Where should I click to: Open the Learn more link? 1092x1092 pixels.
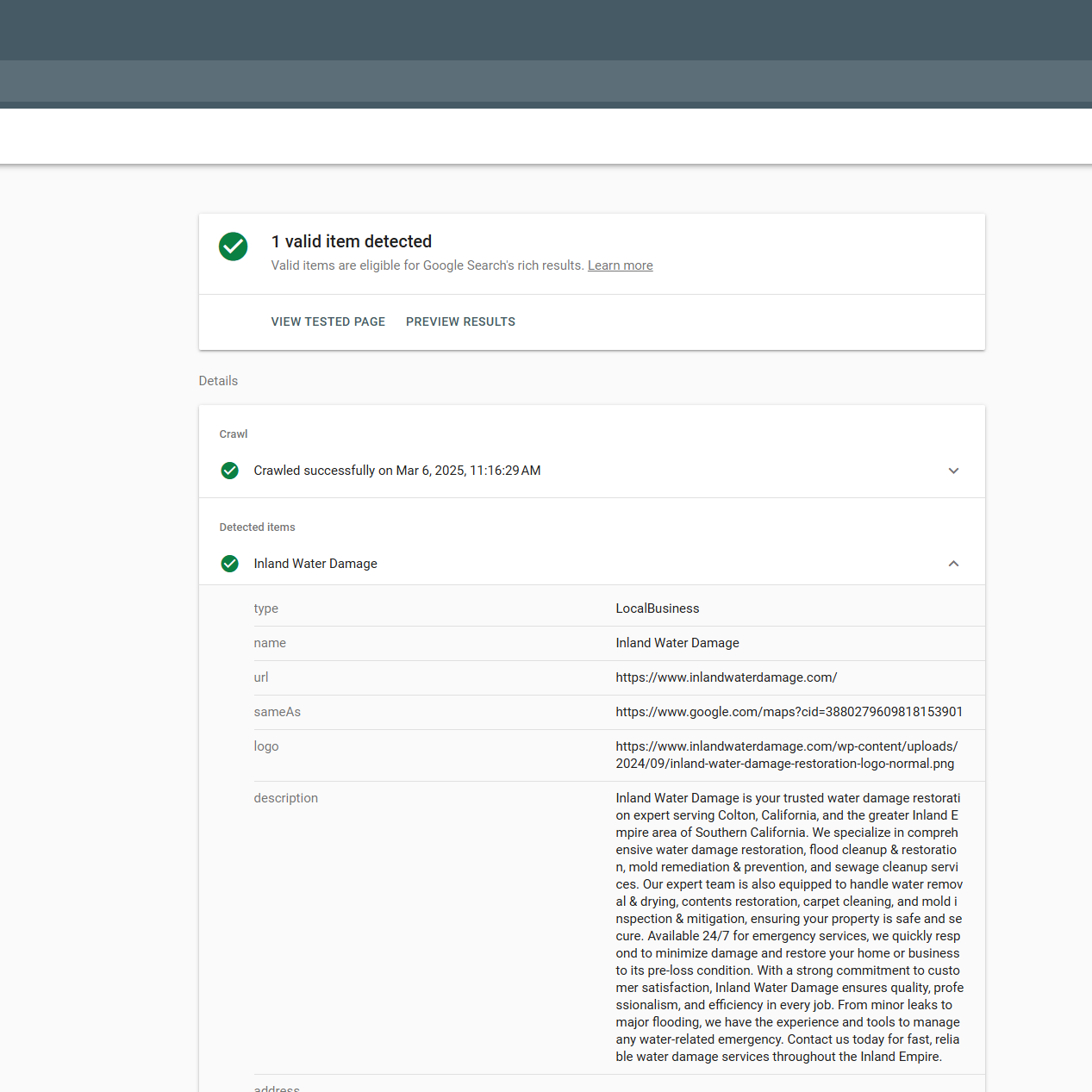(620, 265)
